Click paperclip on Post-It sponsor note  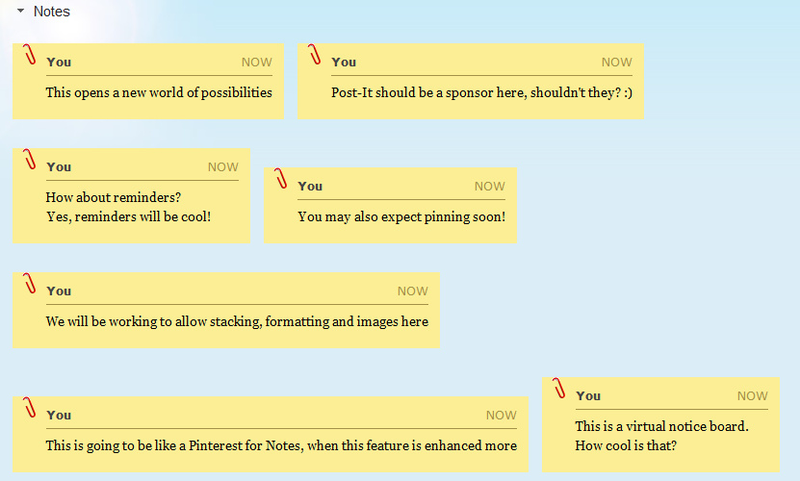tap(314, 54)
